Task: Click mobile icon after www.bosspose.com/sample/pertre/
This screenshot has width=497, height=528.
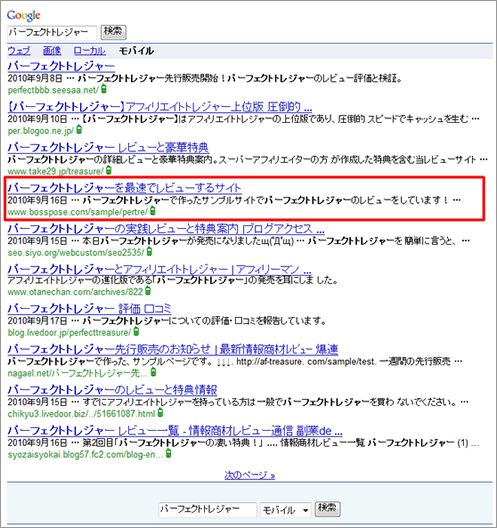Action: [x=153, y=211]
